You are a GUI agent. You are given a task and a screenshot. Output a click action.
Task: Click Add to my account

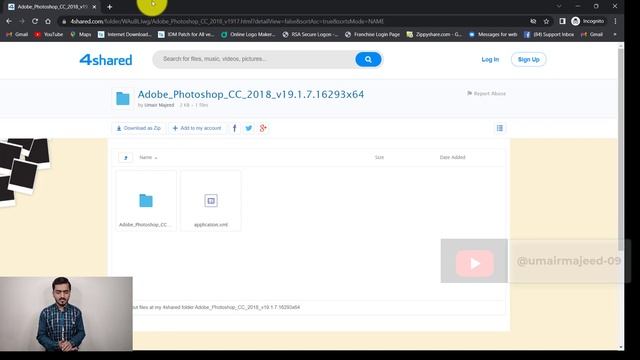[x=197, y=128]
